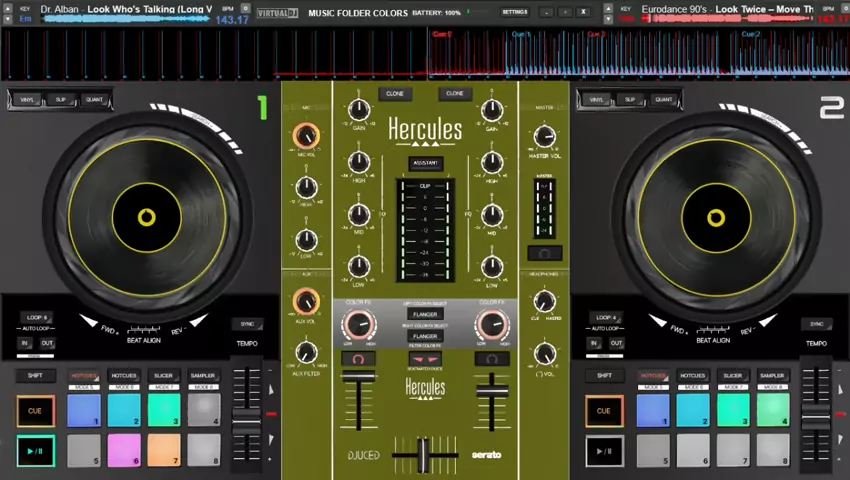This screenshot has width=850, height=480.
Task: Click the right channel headphone cue button
Action: tap(491, 359)
